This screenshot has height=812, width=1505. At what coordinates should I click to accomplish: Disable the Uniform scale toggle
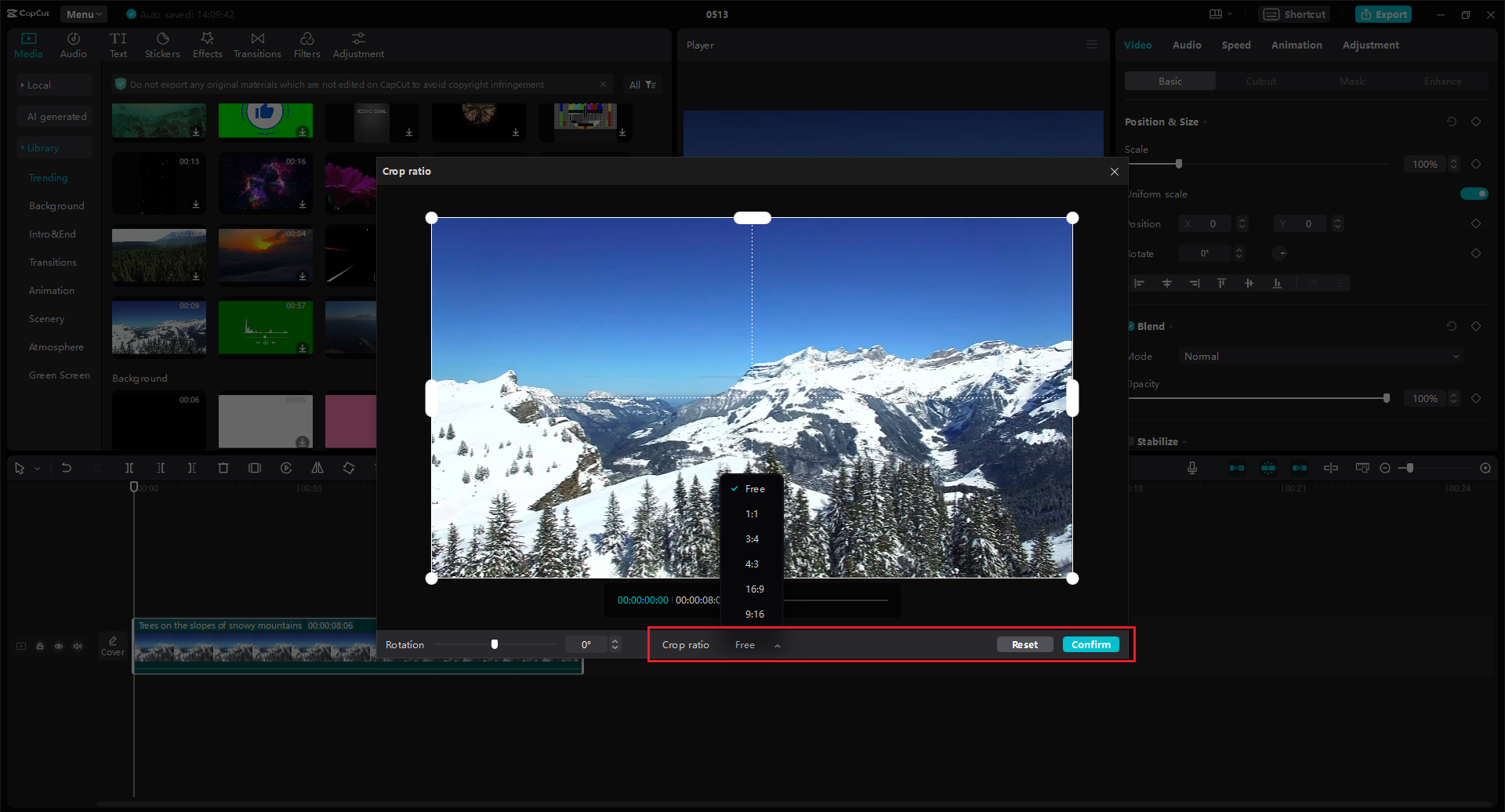[1474, 194]
